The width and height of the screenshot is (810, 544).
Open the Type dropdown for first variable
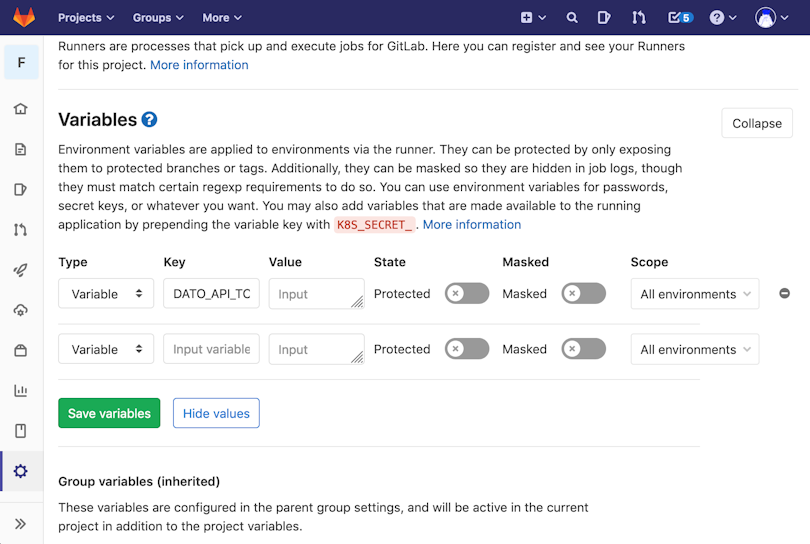click(106, 293)
